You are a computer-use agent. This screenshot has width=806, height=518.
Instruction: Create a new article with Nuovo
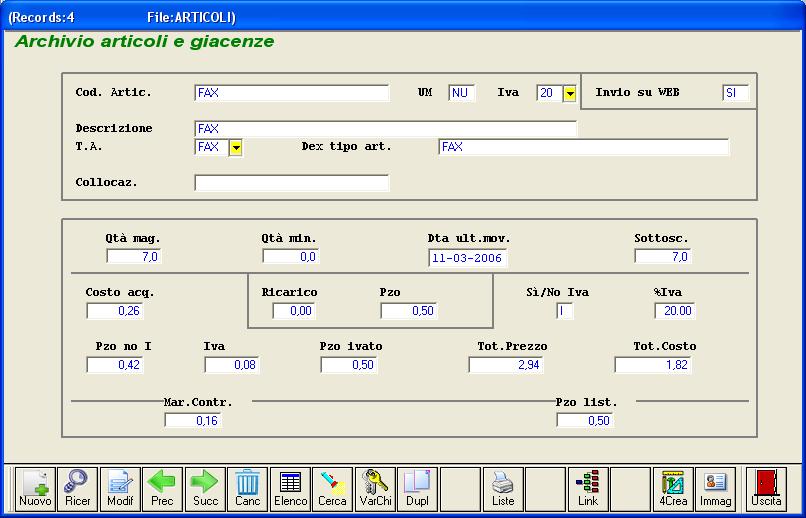point(35,489)
